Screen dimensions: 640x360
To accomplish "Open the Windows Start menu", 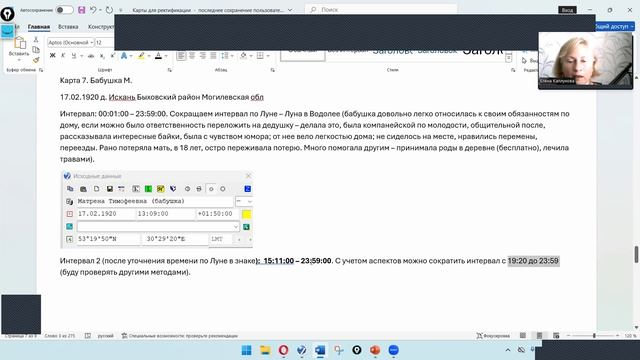I will pos(247,350).
